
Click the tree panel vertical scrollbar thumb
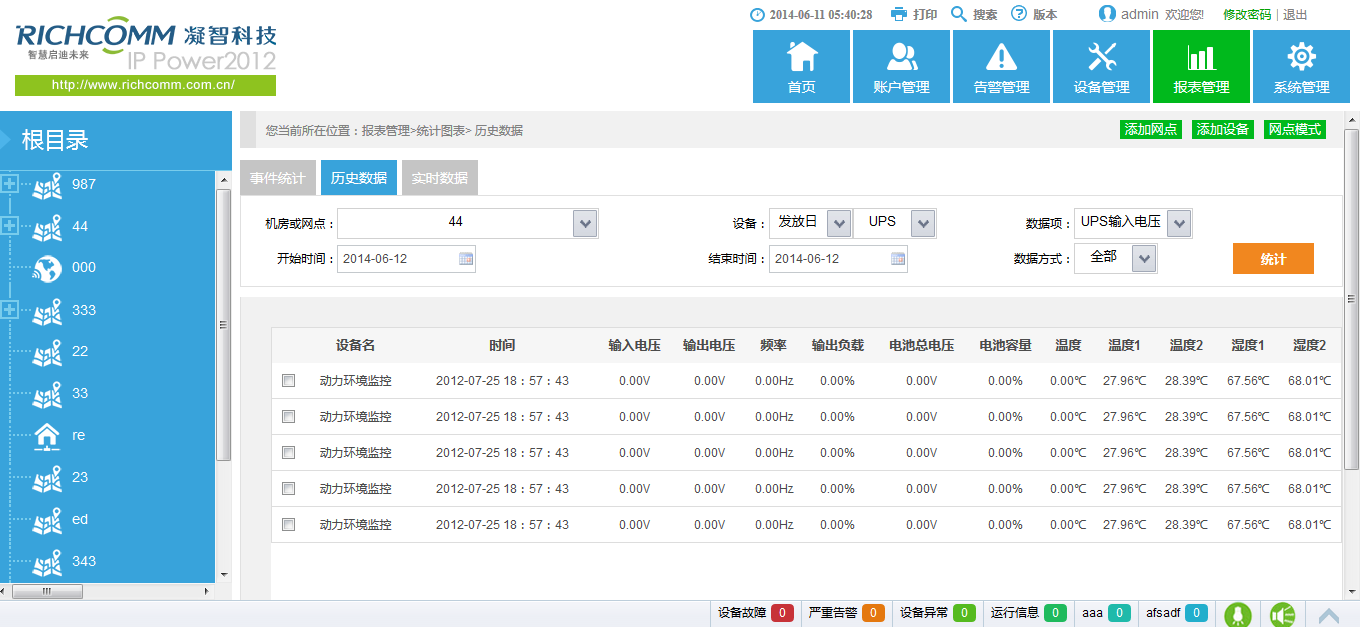pyautogui.click(x=224, y=324)
